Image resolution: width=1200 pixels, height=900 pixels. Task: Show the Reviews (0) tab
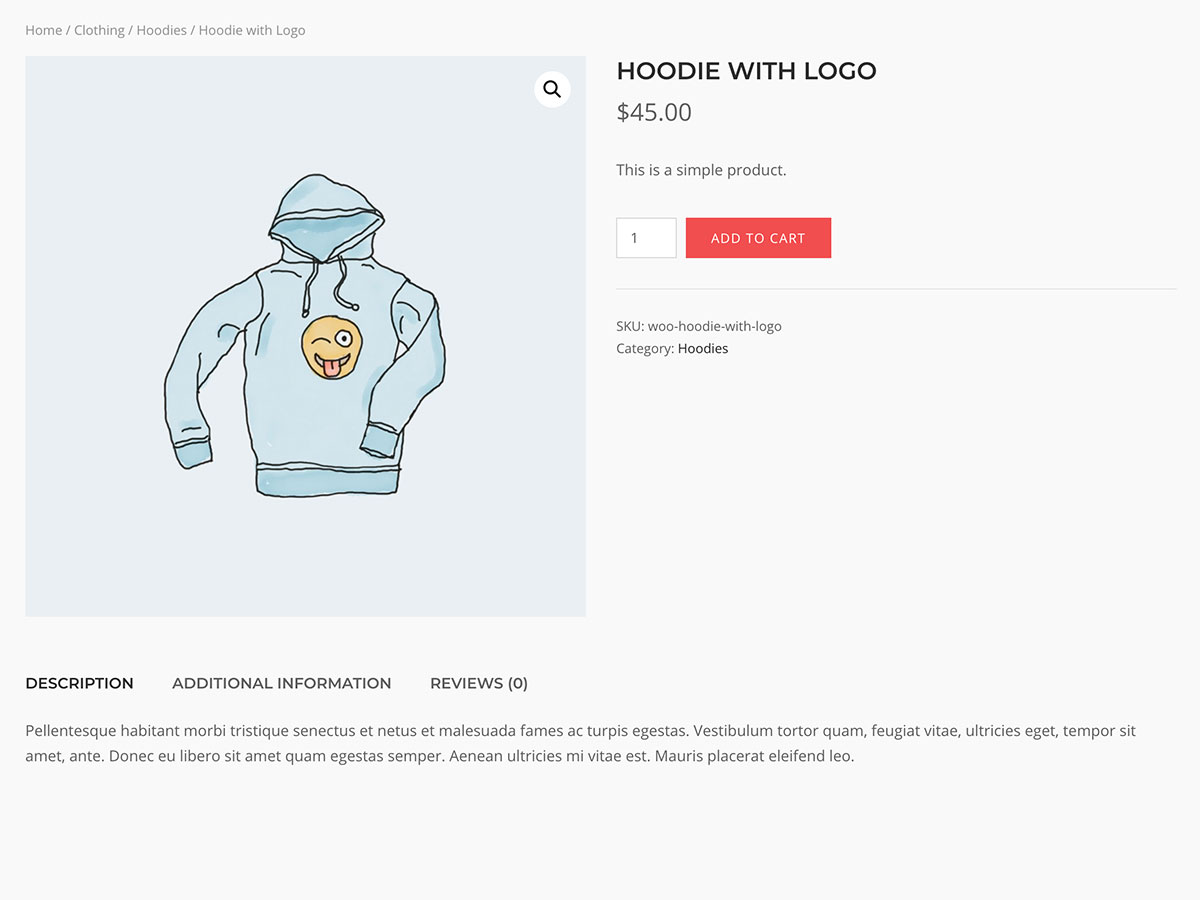pos(478,683)
